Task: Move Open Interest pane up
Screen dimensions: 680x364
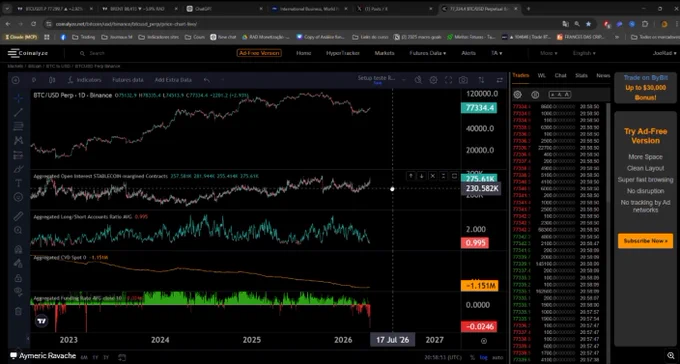Action: tap(410, 176)
